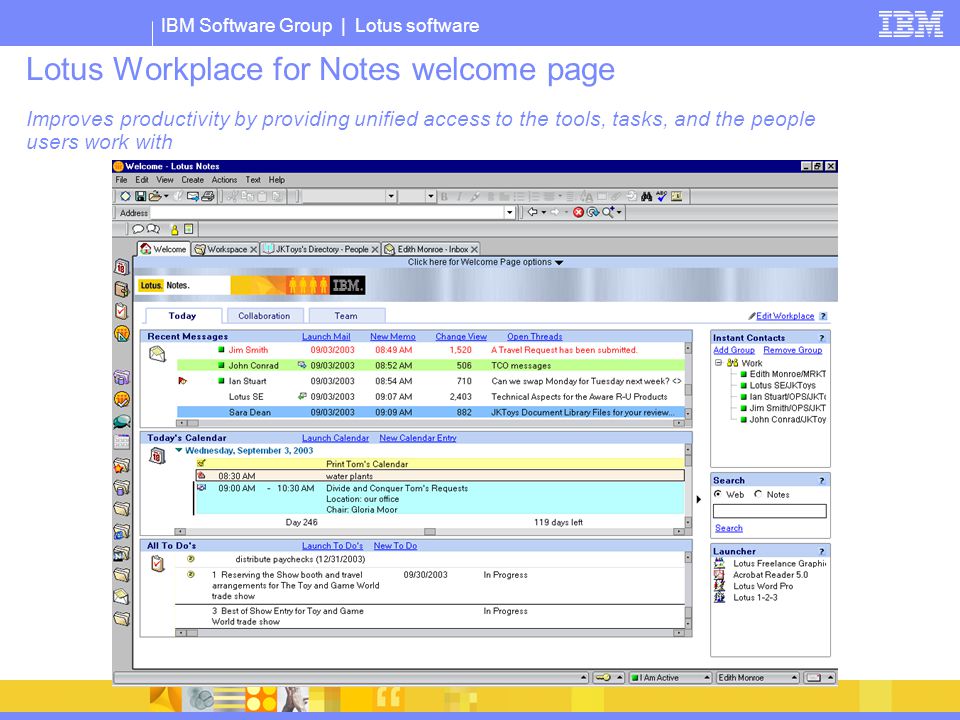Viewport: 960px width, 720px height.
Task: Open the Address bar dropdown arrow
Action: tap(509, 212)
